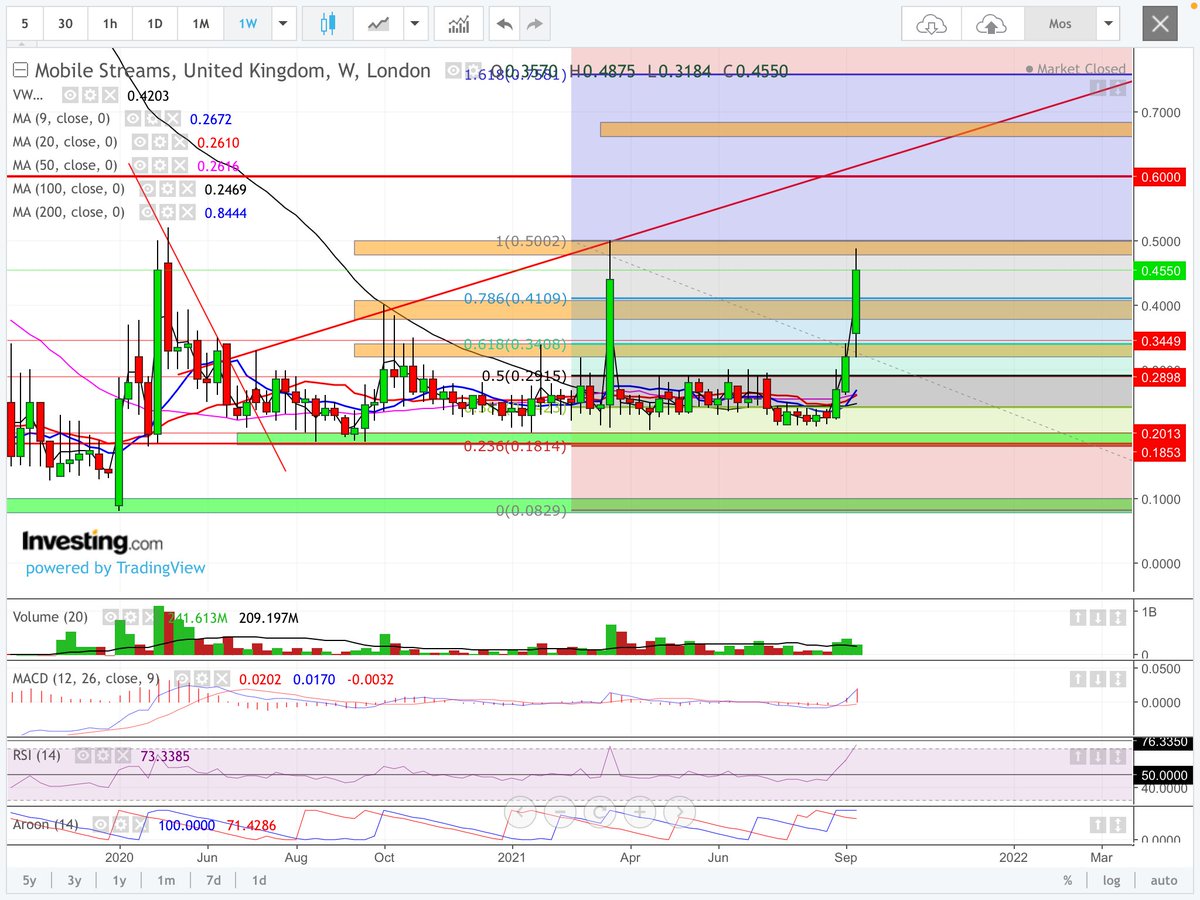Open MA (100, close, 0) settings gear
The height and width of the screenshot is (900, 1200).
(x=167, y=189)
